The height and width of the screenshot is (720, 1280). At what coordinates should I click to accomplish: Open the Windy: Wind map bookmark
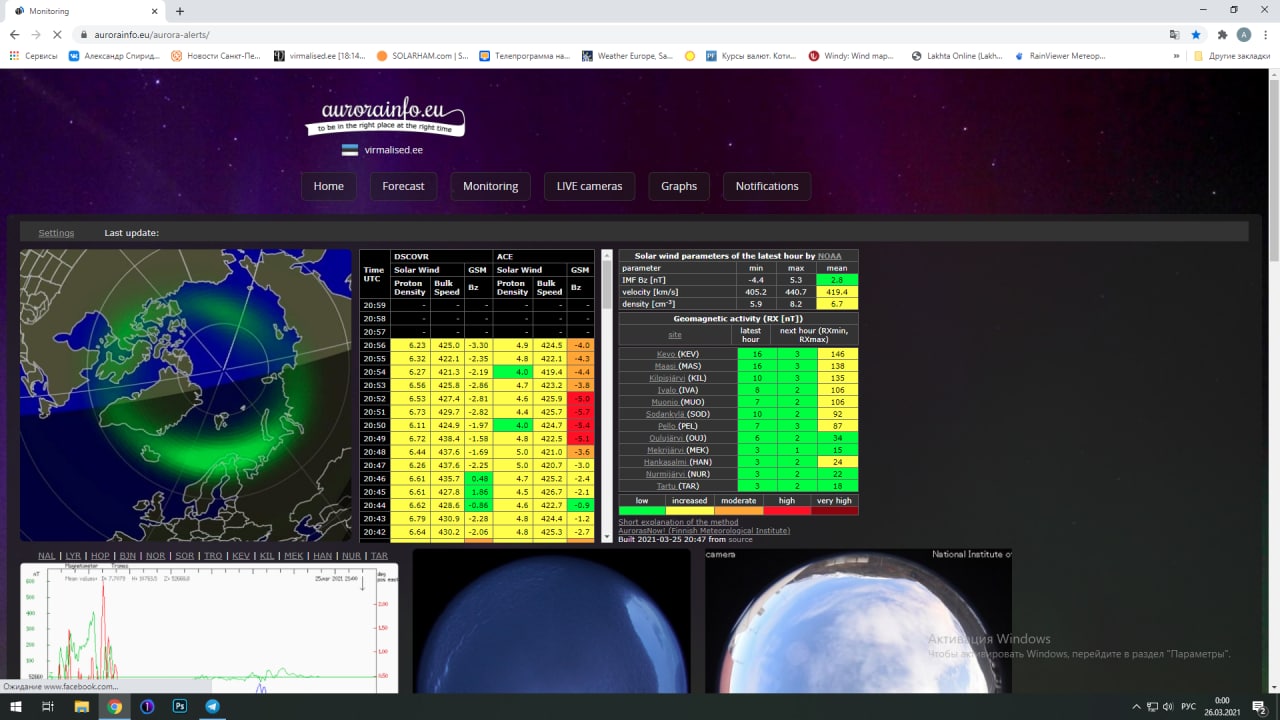[852, 56]
